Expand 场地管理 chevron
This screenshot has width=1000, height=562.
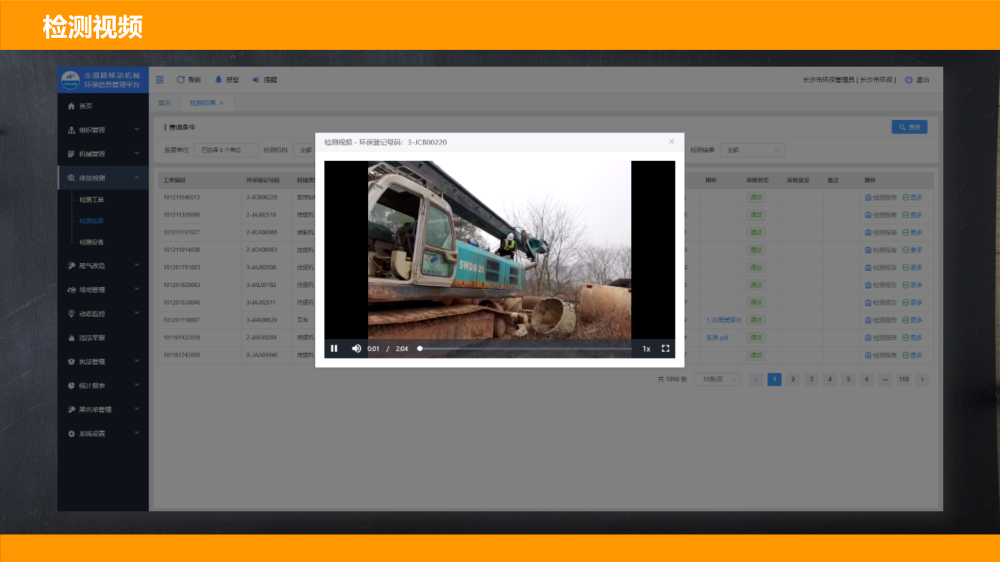point(136,289)
